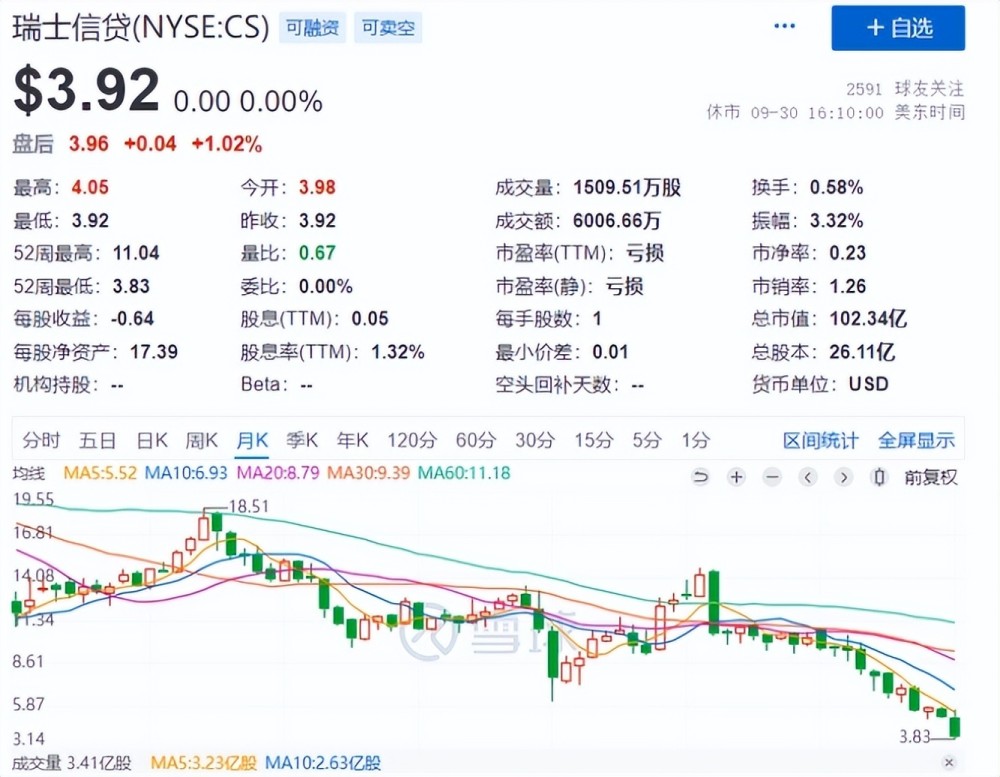This screenshot has height=777, width=1000.
Task: Switch to the 1分 chart tab
Action: [x=696, y=440]
